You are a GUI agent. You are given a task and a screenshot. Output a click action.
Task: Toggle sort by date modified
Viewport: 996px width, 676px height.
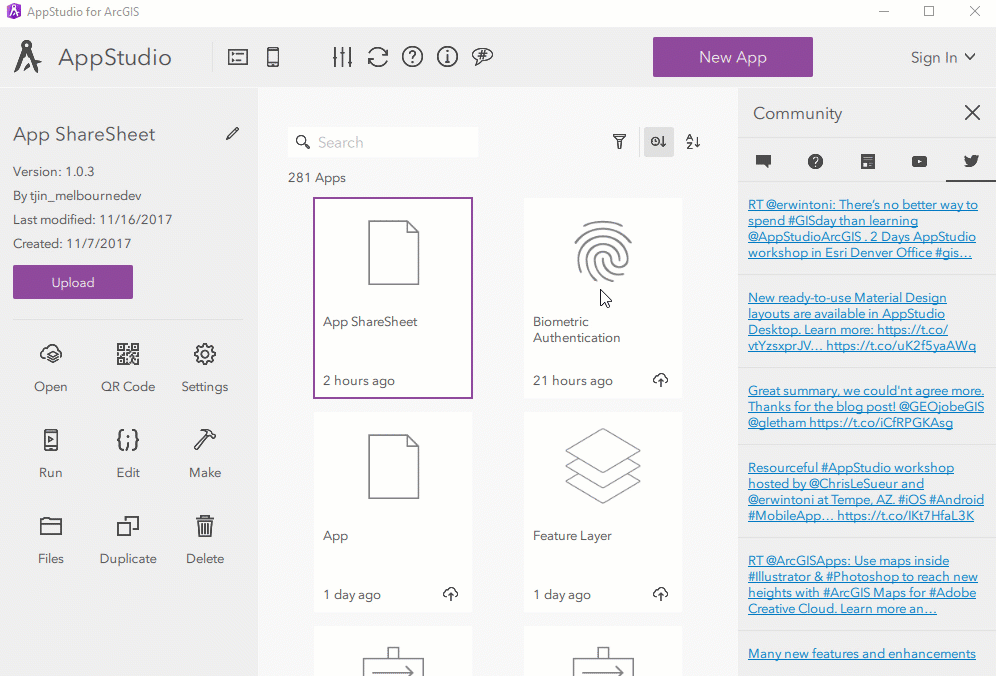click(x=659, y=142)
